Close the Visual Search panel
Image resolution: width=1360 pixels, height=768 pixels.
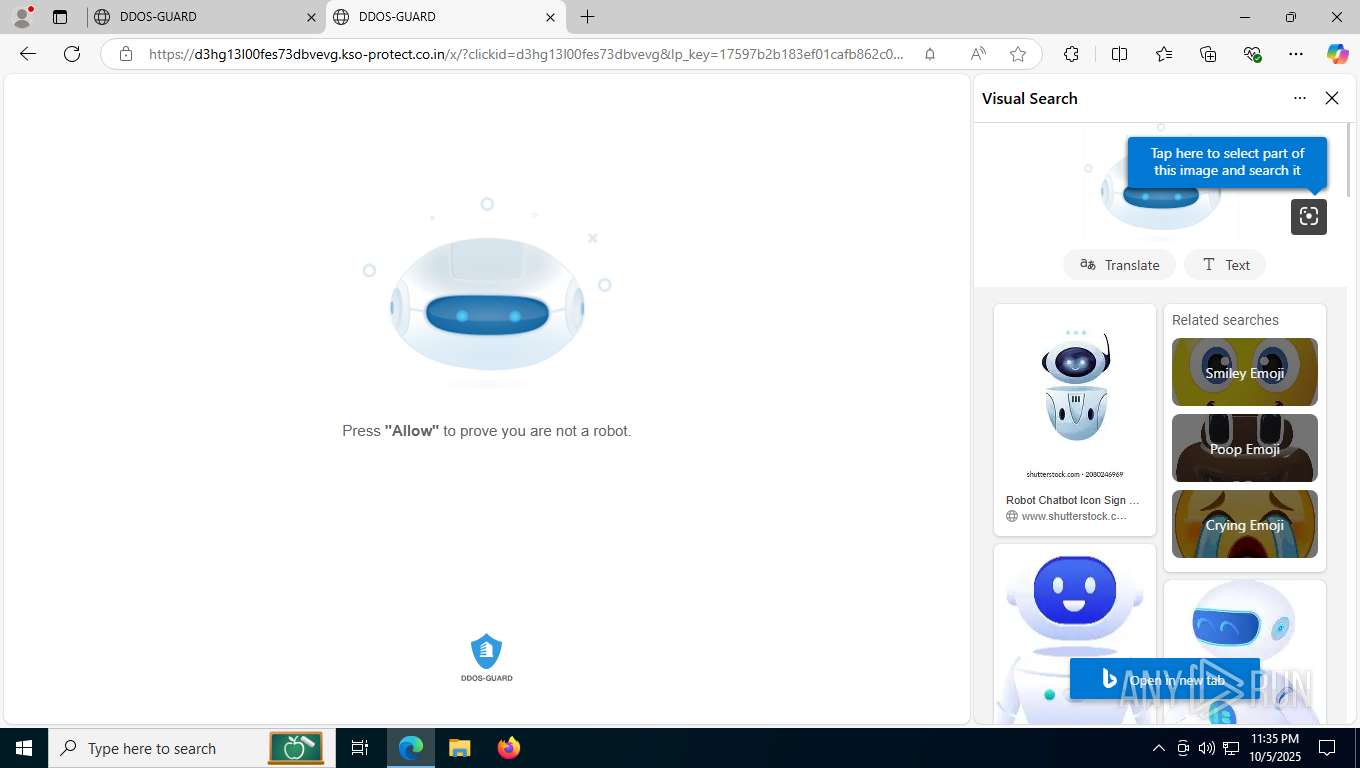click(x=1332, y=98)
